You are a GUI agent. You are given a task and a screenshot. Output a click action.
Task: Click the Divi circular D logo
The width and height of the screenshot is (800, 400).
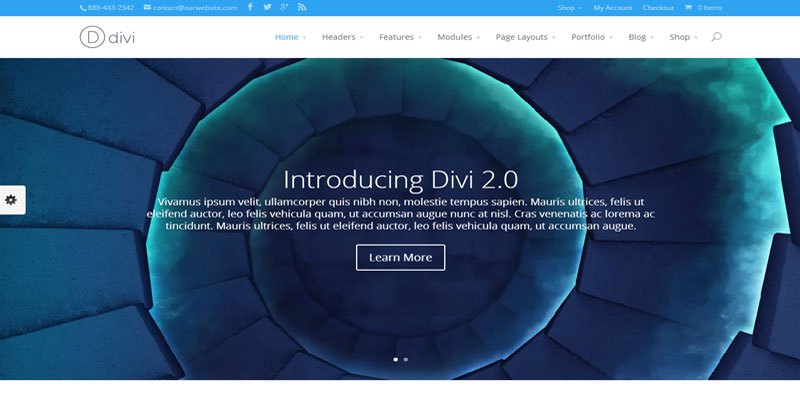[x=92, y=37]
